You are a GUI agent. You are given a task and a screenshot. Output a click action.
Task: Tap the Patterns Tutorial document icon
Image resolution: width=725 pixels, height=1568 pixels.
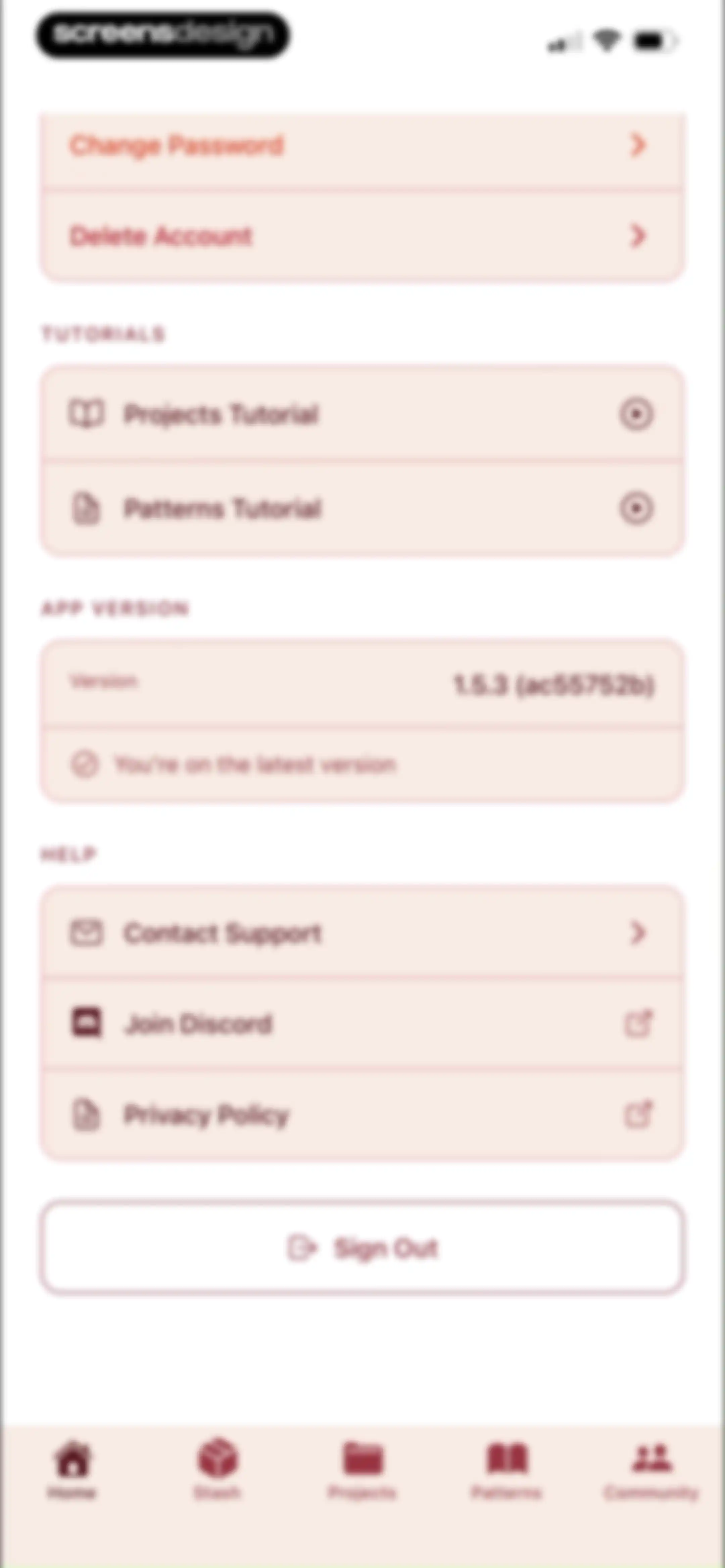[x=86, y=508]
